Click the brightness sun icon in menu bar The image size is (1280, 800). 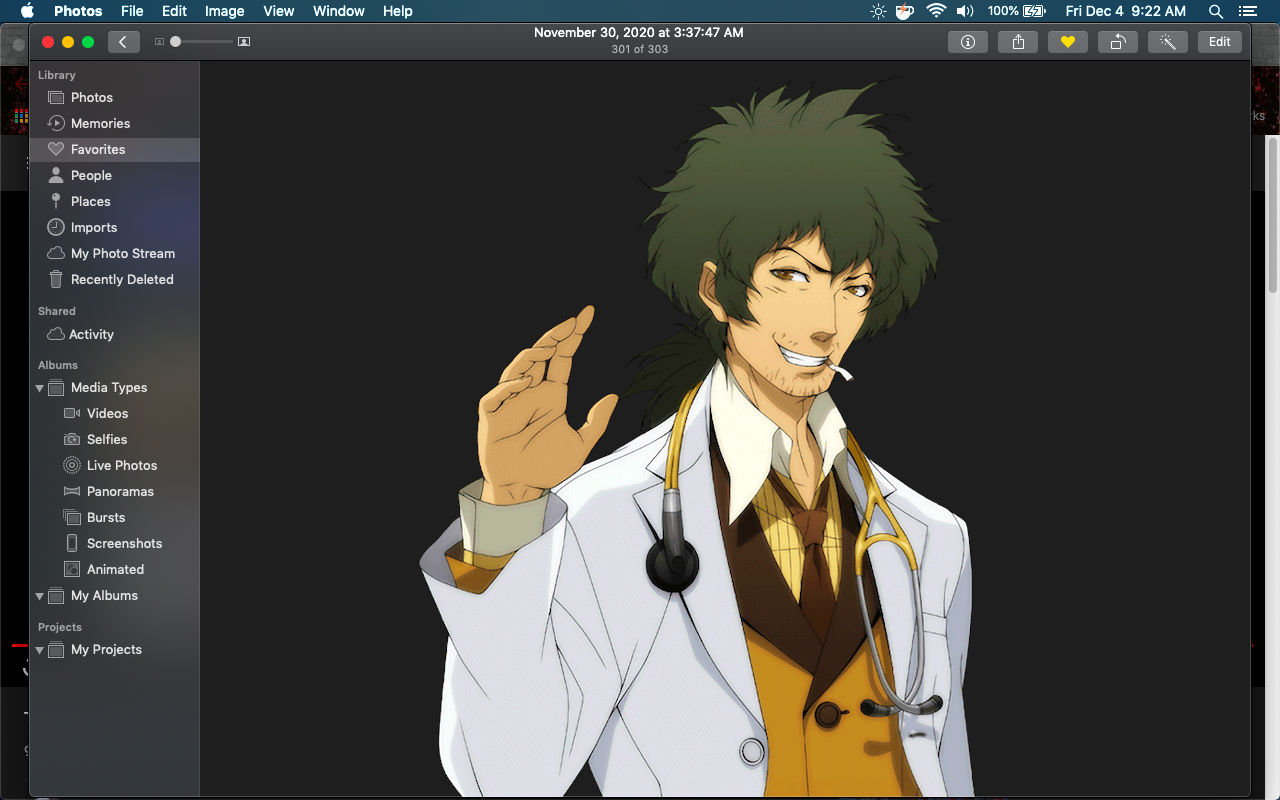tap(878, 11)
